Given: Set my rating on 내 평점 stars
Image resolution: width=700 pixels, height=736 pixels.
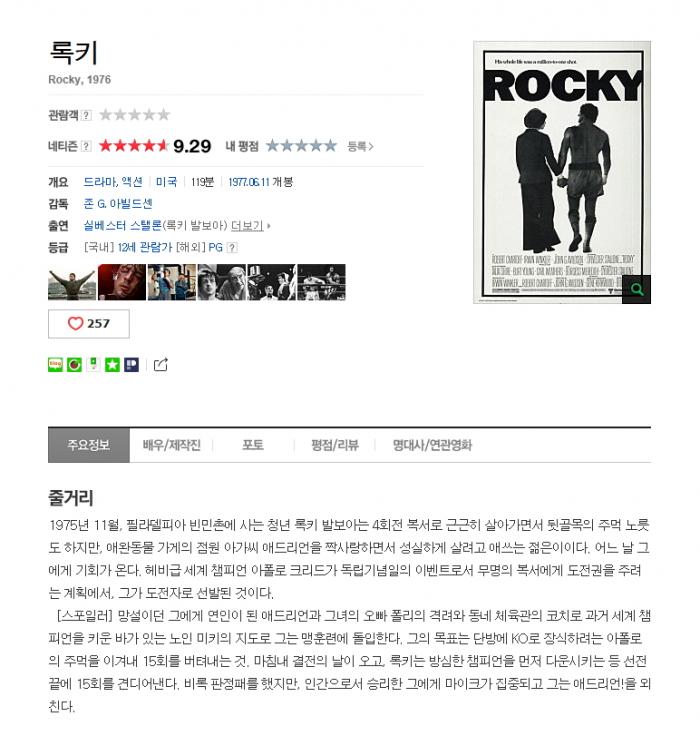Looking at the screenshot, I should pyautogui.click(x=301, y=146).
